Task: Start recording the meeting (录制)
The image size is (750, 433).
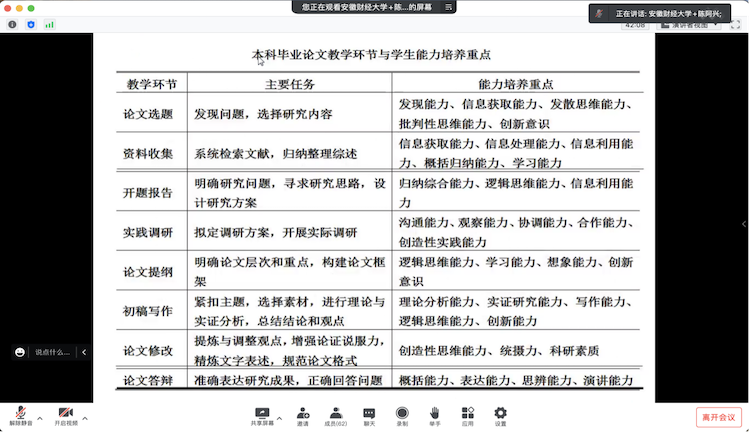Action: point(402,414)
